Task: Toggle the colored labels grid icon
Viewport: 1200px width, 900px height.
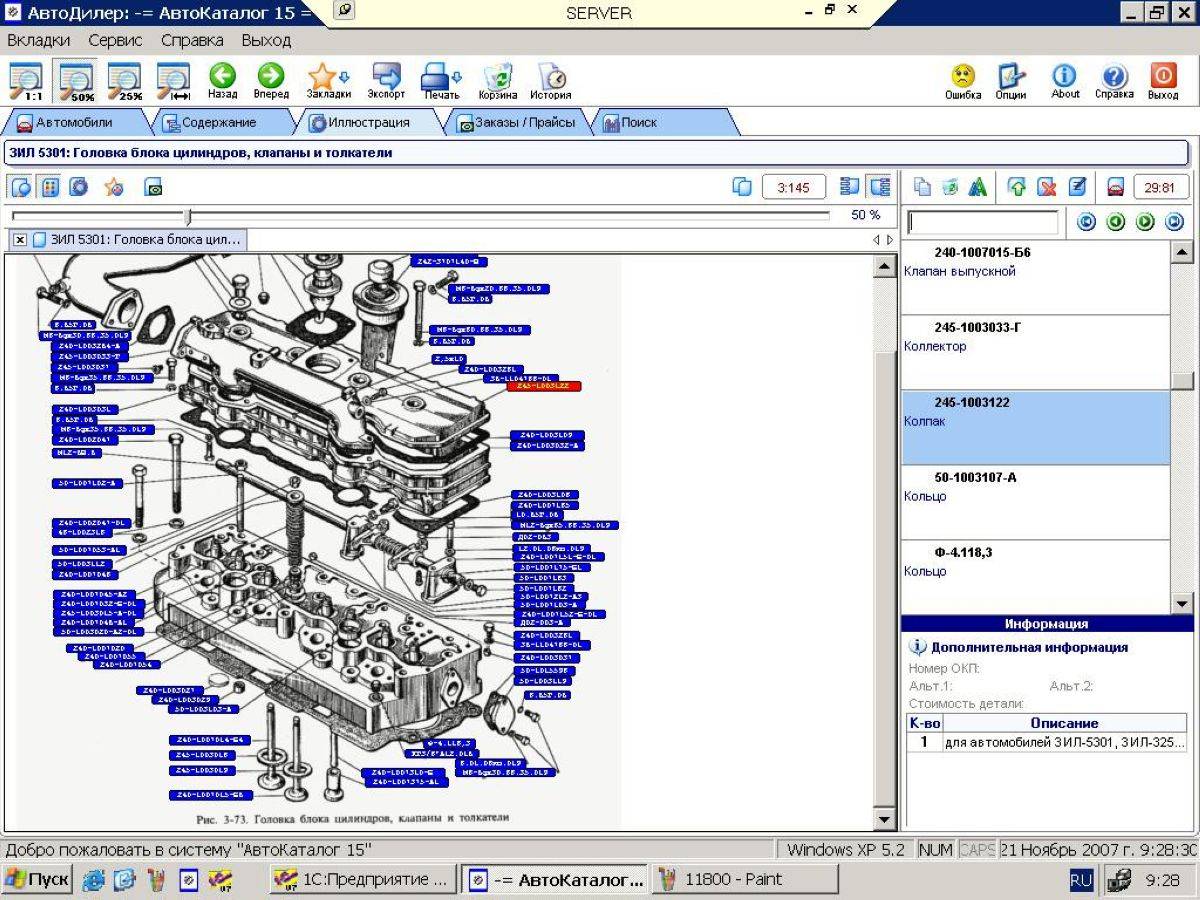Action: coord(50,187)
